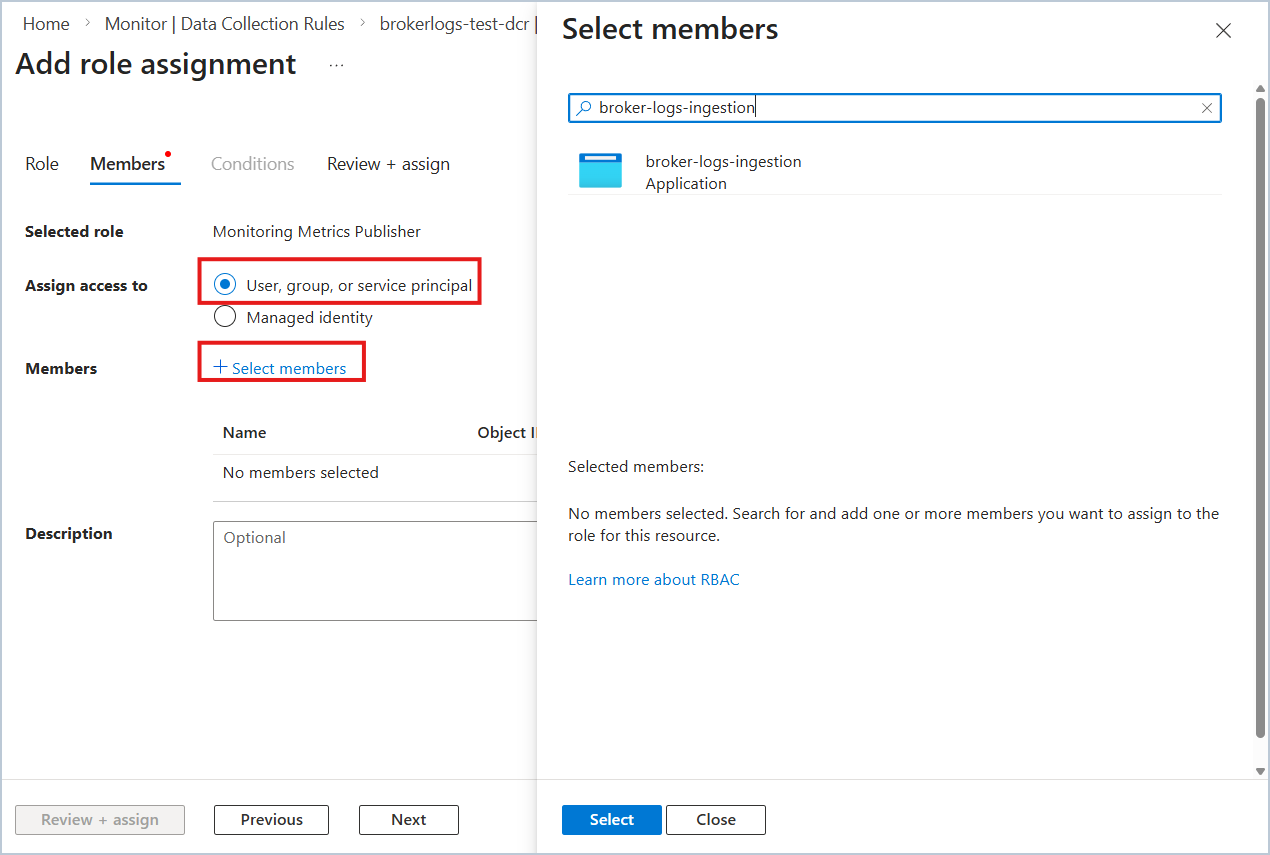Click the panel scrollbar up arrow
This screenshot has width=1270, height=855.
[x=1260, y=89]
